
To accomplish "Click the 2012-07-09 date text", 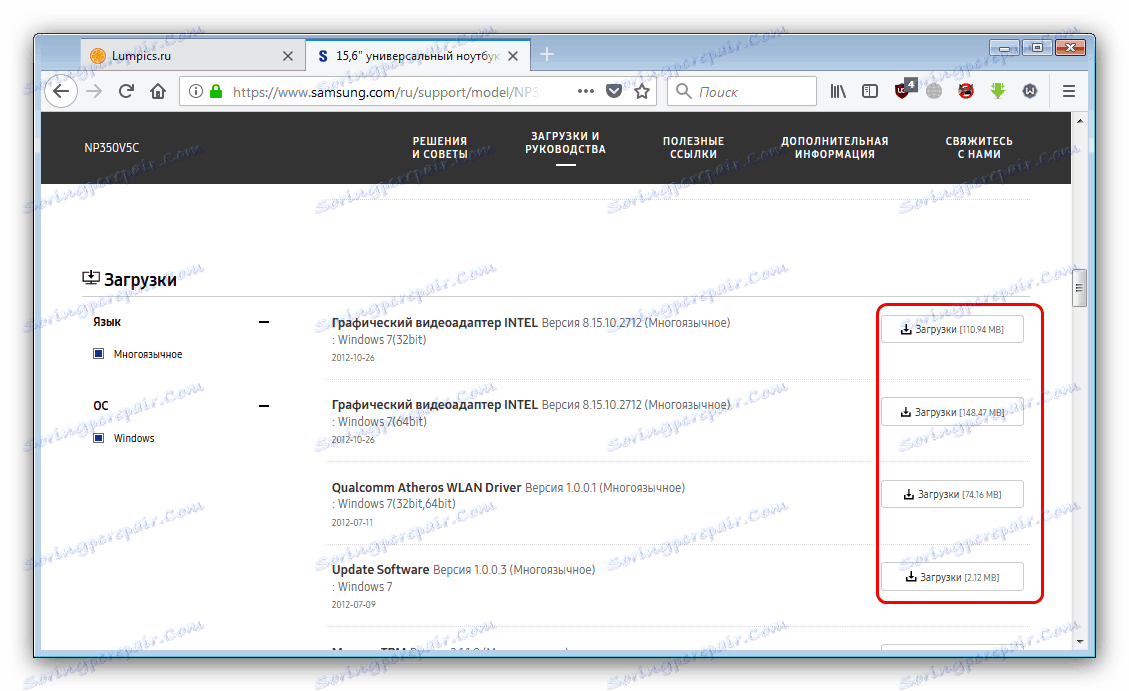I will click(x=354, y=604).
